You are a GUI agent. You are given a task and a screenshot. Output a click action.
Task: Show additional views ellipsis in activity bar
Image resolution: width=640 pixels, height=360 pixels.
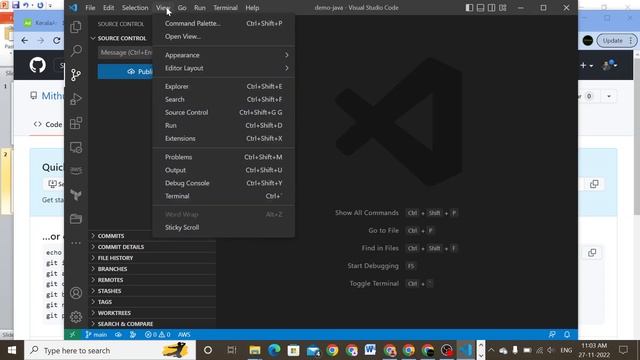tap(76, 243)
